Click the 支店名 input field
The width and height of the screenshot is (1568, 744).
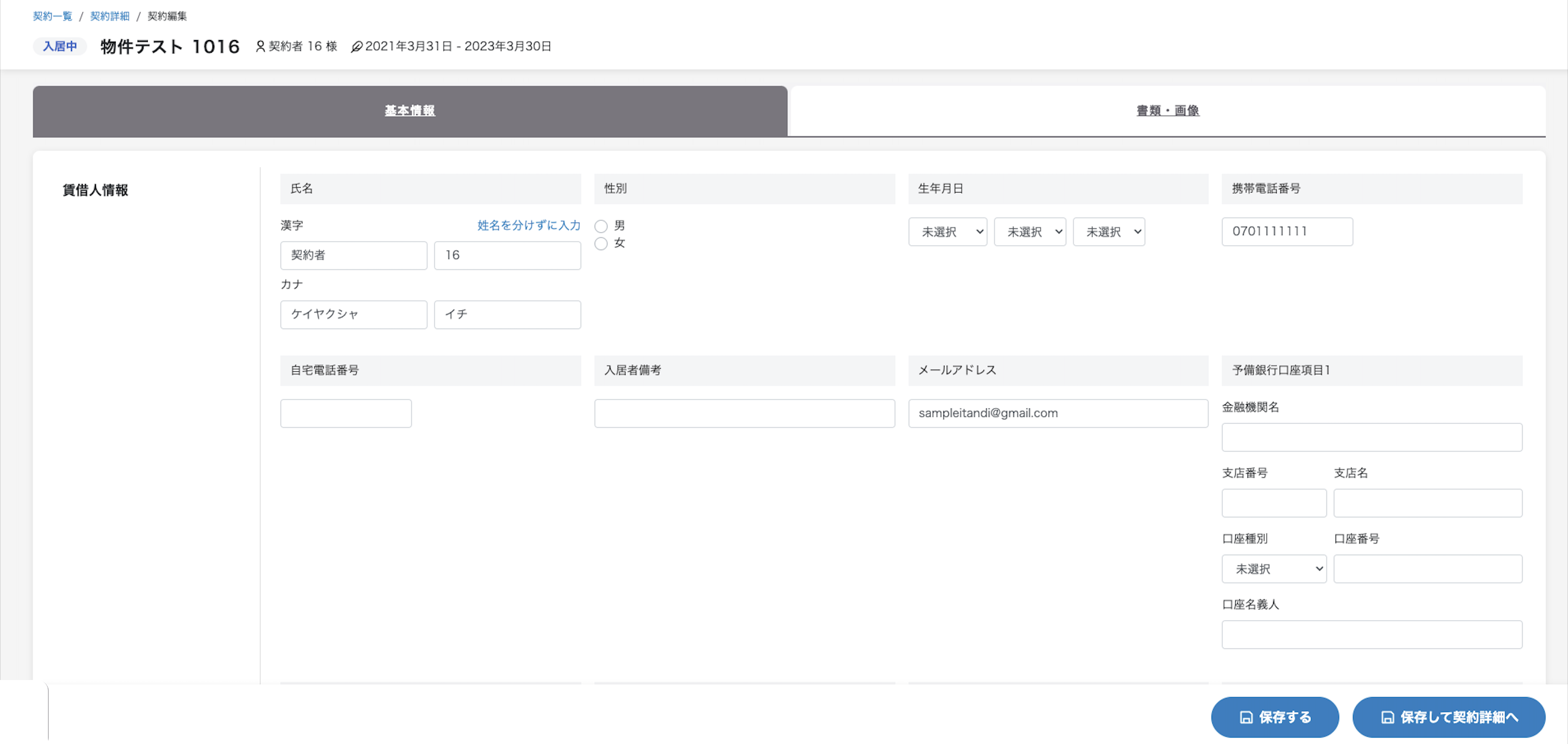[x=1428, y=503]
